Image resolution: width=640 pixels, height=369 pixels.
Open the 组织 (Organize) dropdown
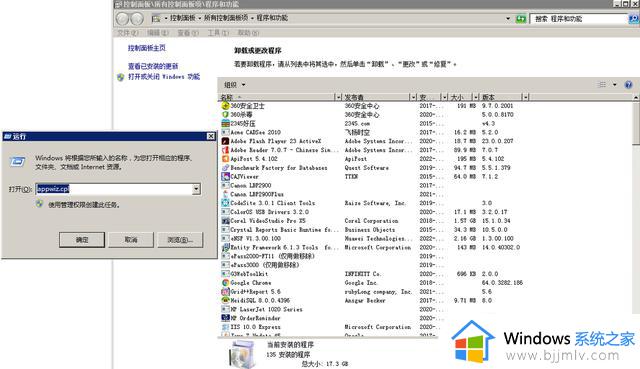235,85
